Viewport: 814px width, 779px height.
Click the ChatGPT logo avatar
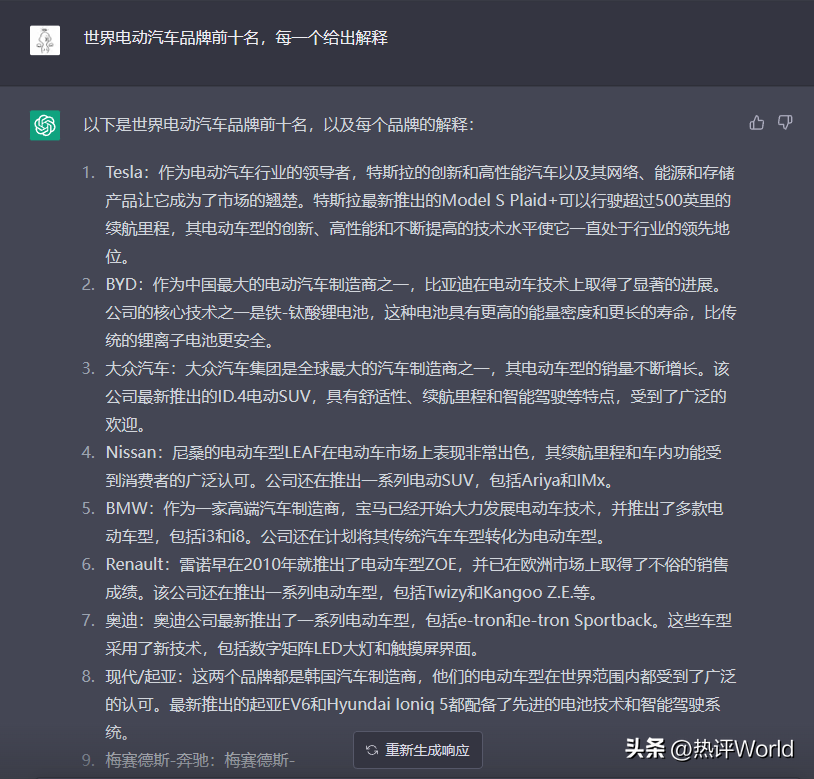click(45, 125)
